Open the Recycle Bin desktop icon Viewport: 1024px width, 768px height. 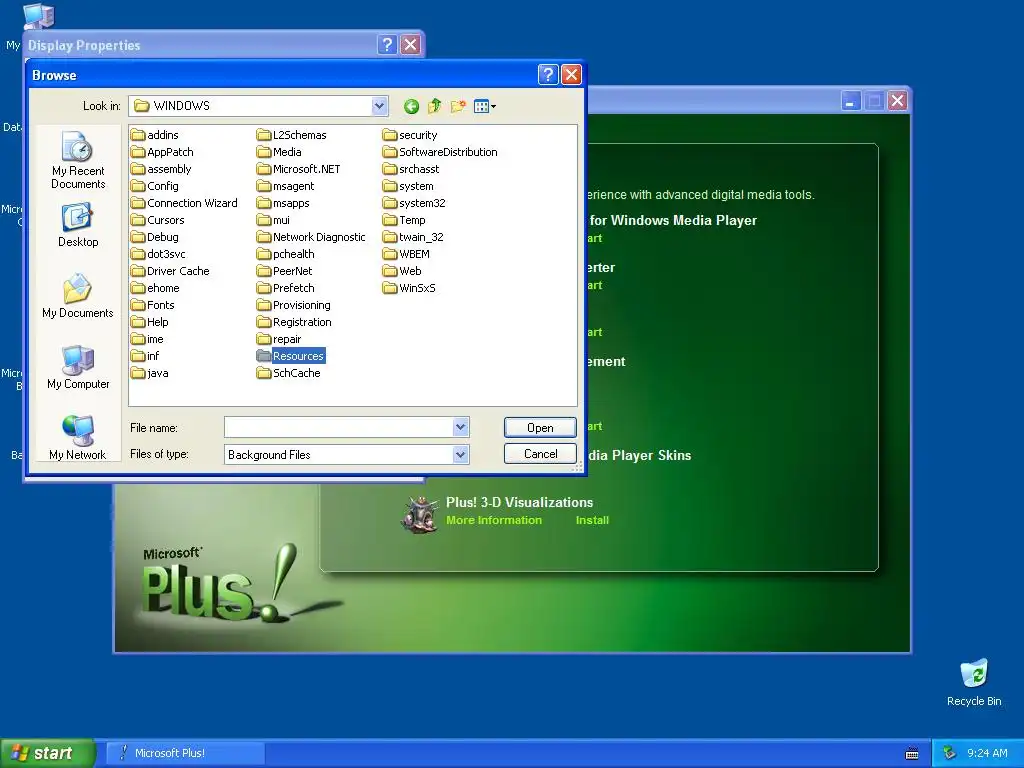click(x=974, y=682)
